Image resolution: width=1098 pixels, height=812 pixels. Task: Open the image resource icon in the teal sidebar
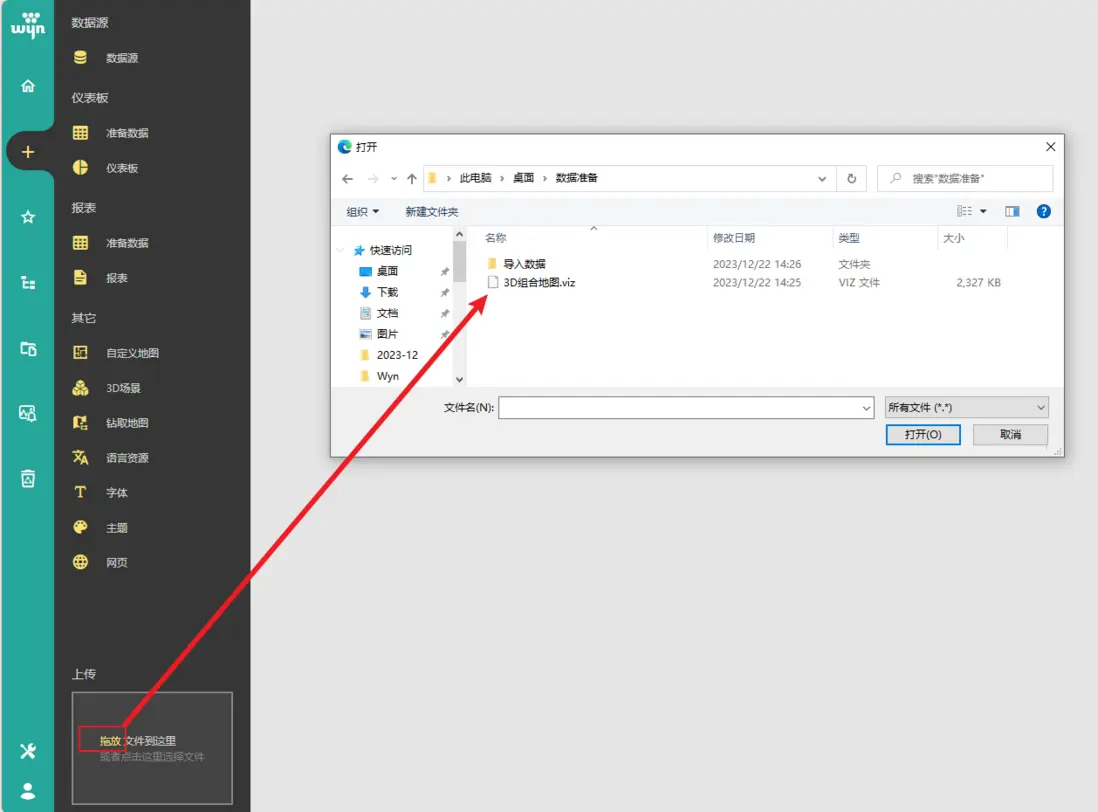pyautogui.click(x=28, y=413)
